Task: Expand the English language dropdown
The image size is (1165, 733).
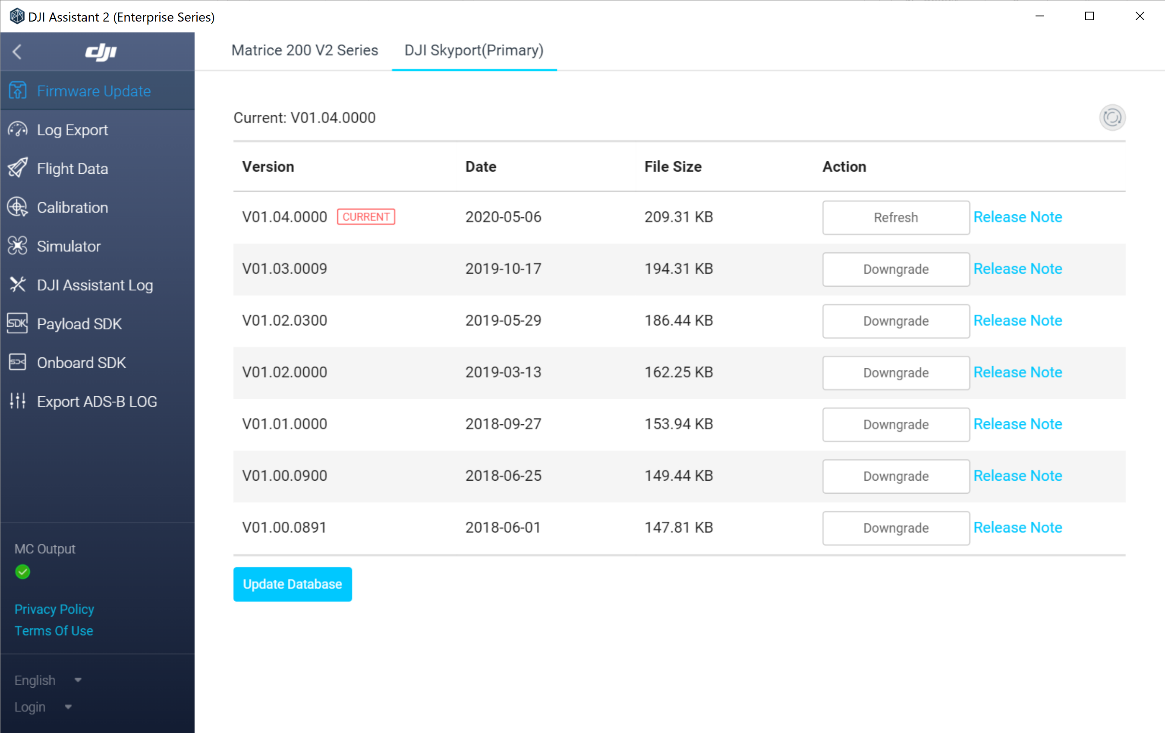Action: pos(48,680)
